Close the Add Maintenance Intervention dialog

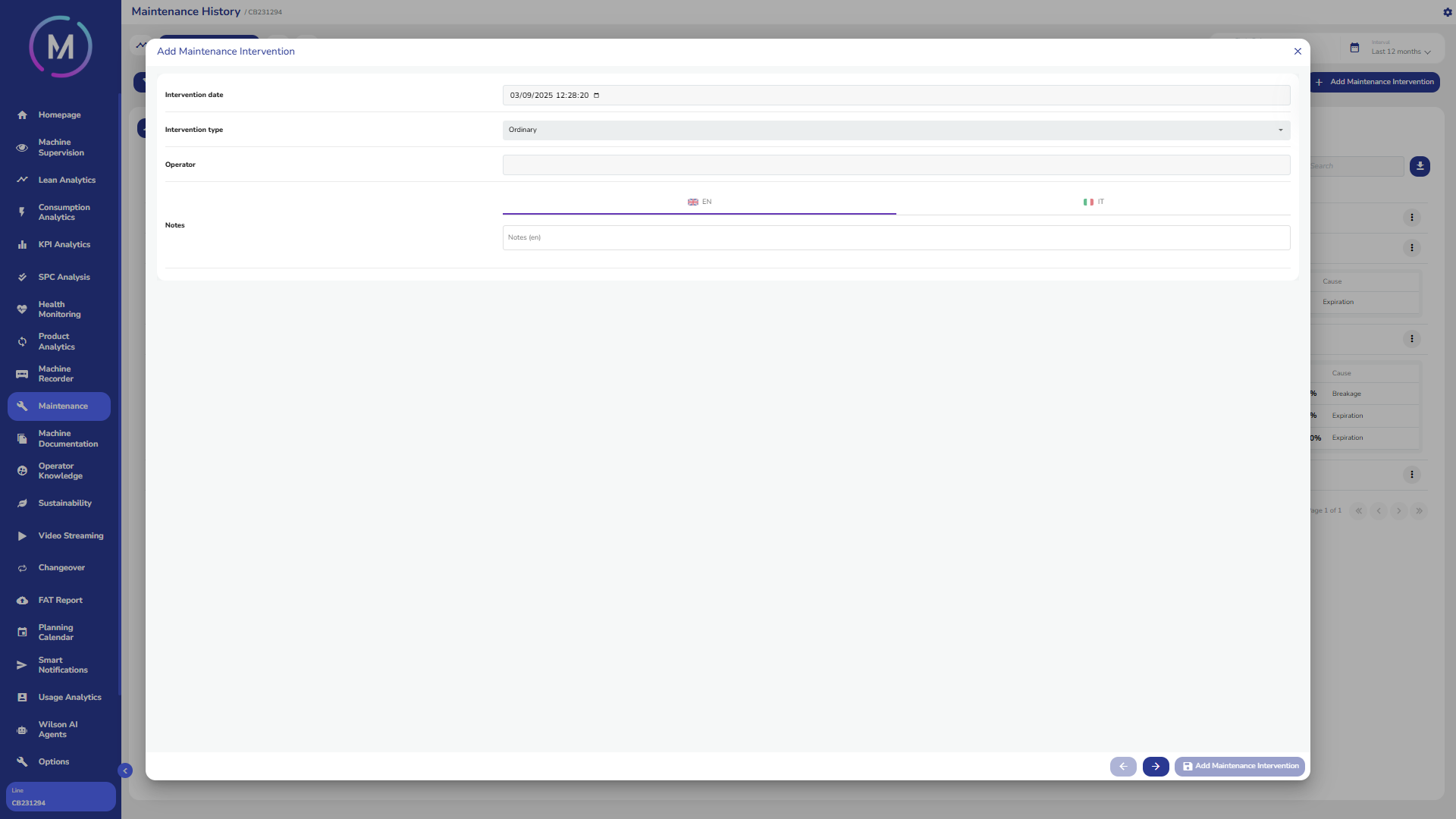click(x=1298, y=52)
